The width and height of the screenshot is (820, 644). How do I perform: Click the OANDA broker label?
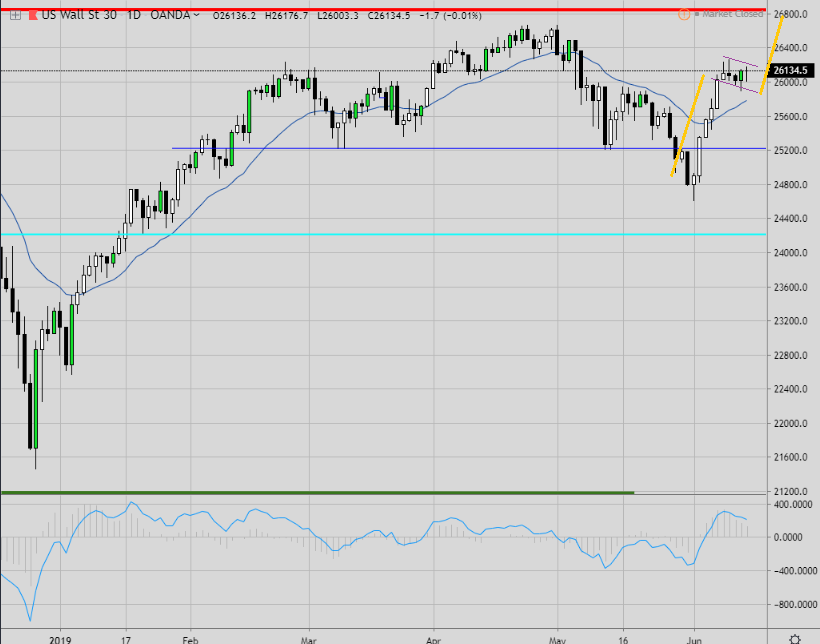pyautogui.click(x=170, y=15)
